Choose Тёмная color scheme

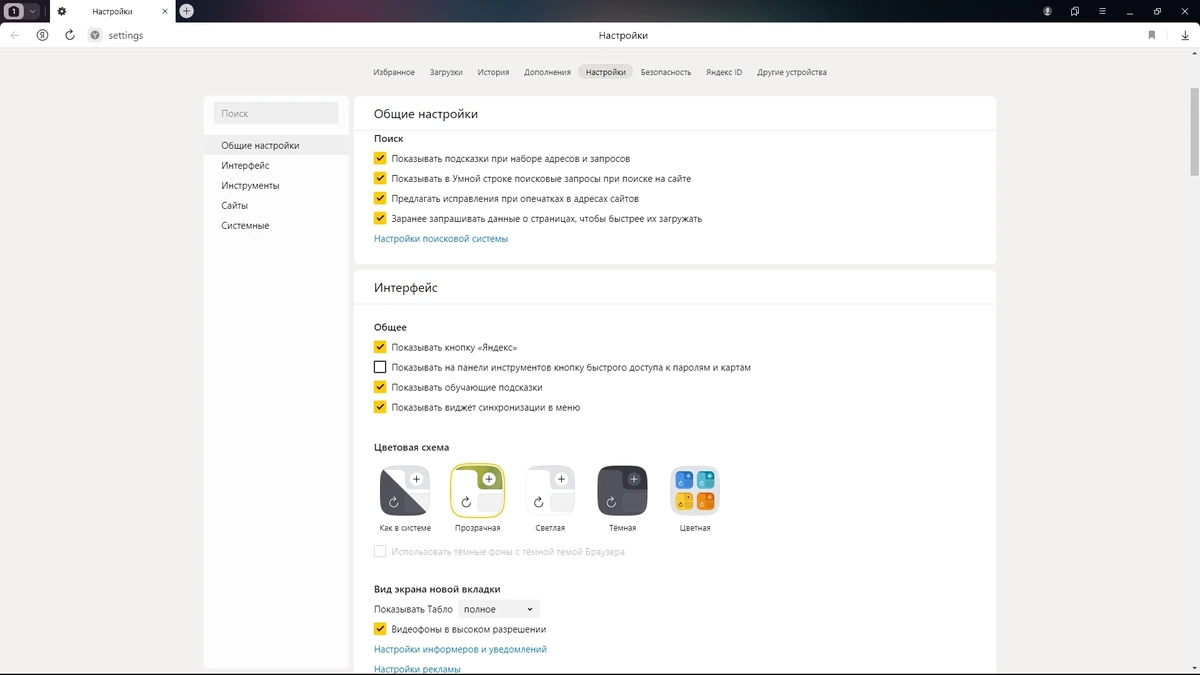(x=622, y=490)
